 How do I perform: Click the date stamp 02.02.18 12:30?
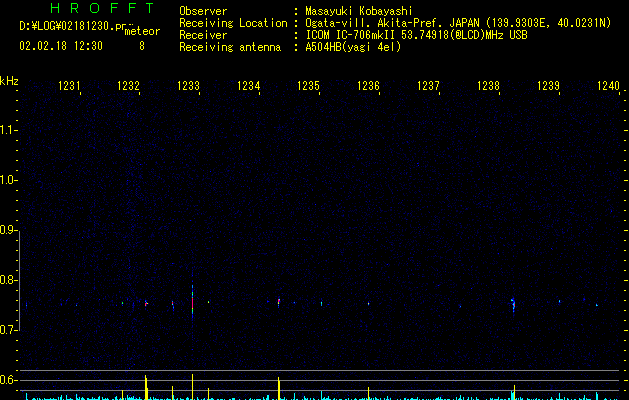pos(61,46)
